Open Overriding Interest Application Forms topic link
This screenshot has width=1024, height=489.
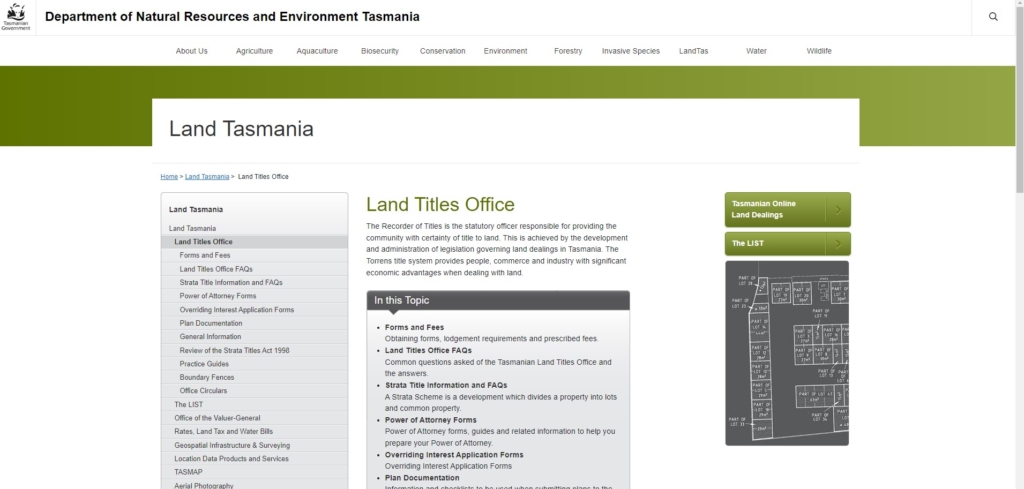click(x=454, y=454)
